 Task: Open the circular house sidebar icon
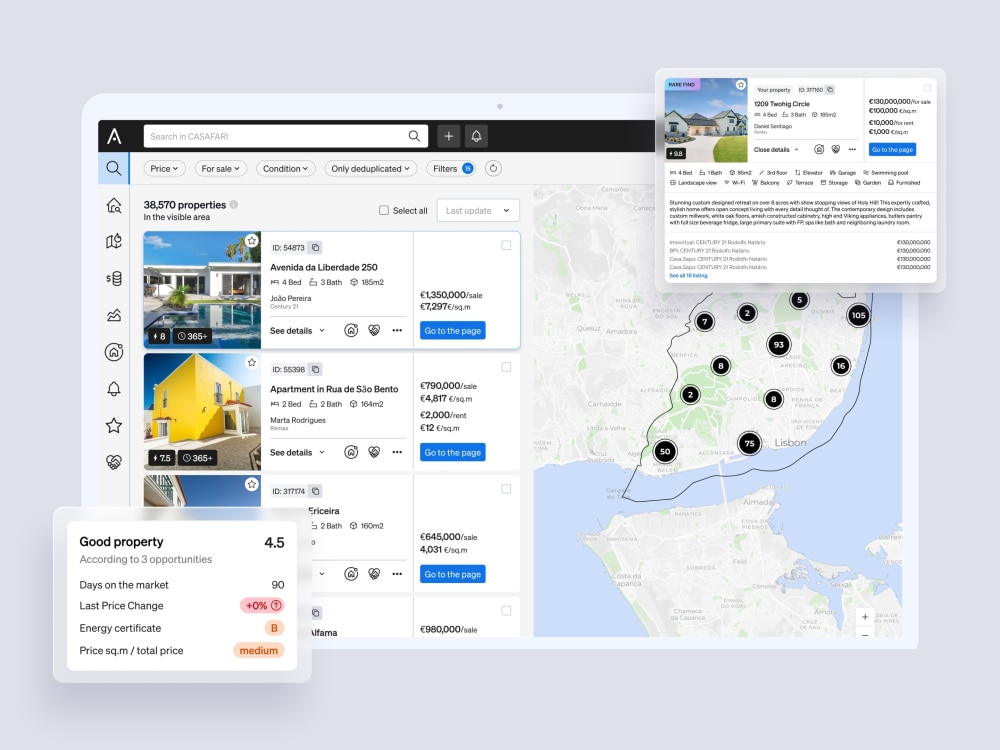point(114,352)
